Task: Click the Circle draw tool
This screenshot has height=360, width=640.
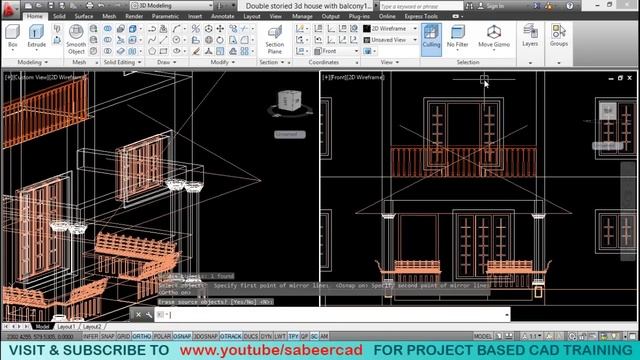Action: tap(176, 40)
